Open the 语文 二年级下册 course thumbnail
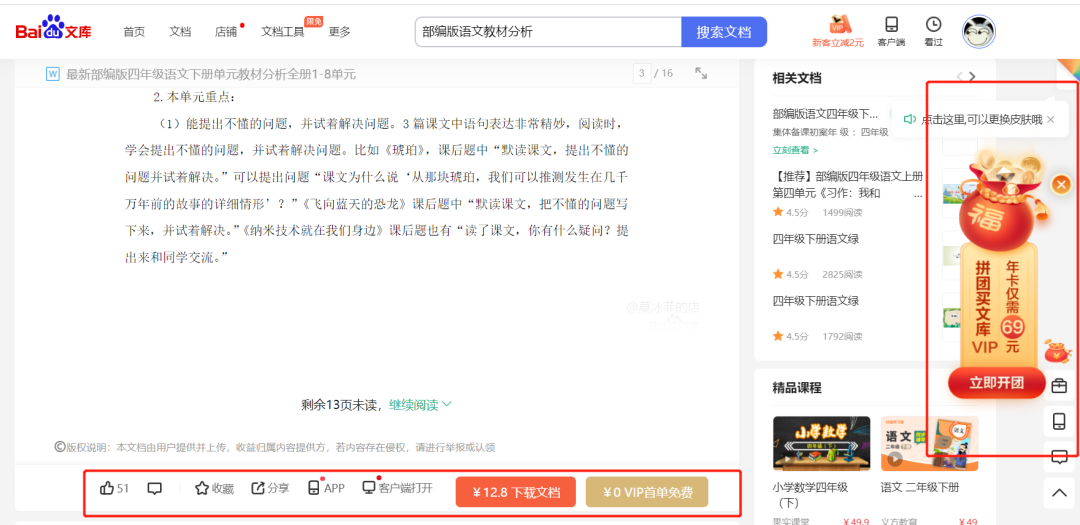The height and width of the screenshot is (525, 1080). [929, 443]
